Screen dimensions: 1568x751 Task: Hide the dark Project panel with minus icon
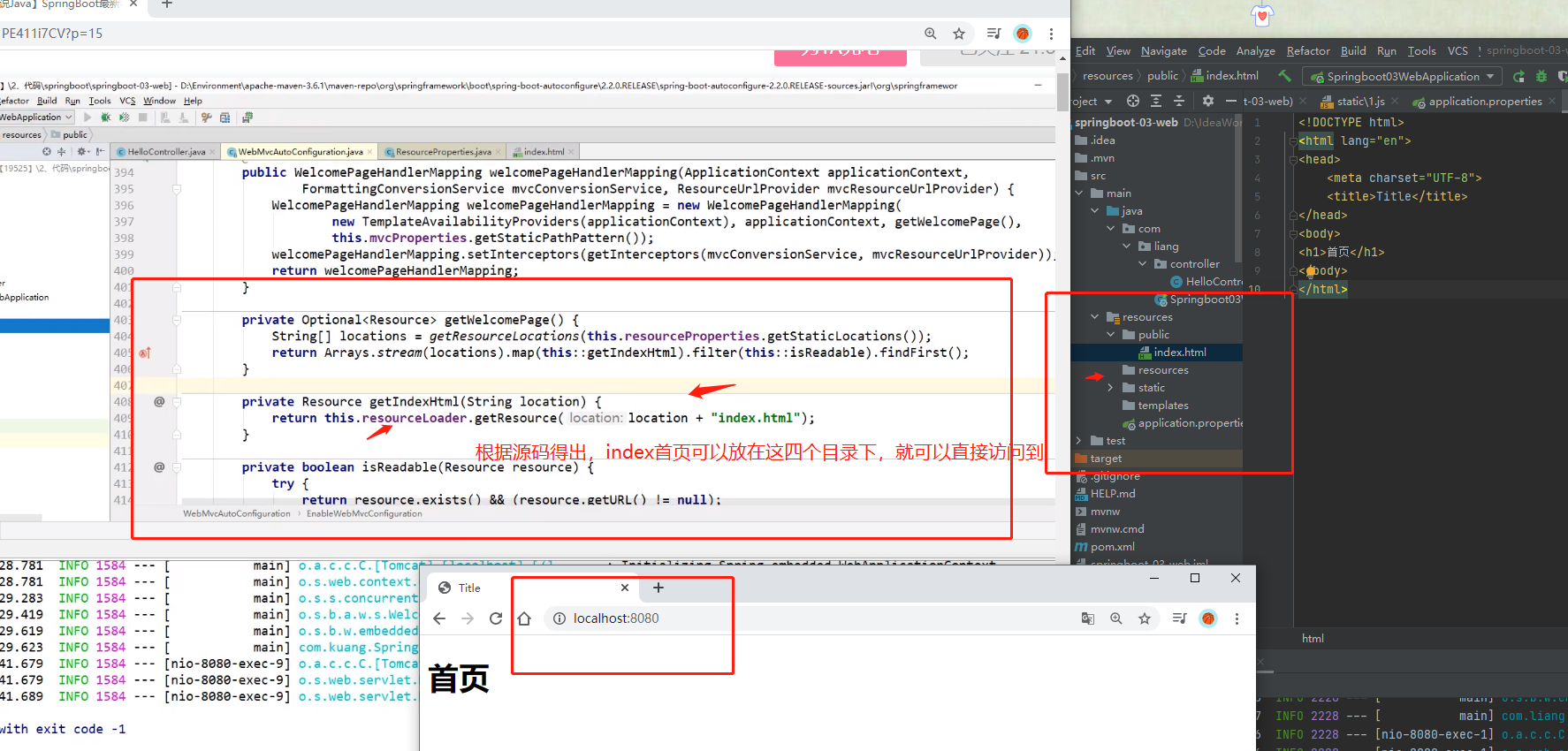click(x=1230, y=101)
